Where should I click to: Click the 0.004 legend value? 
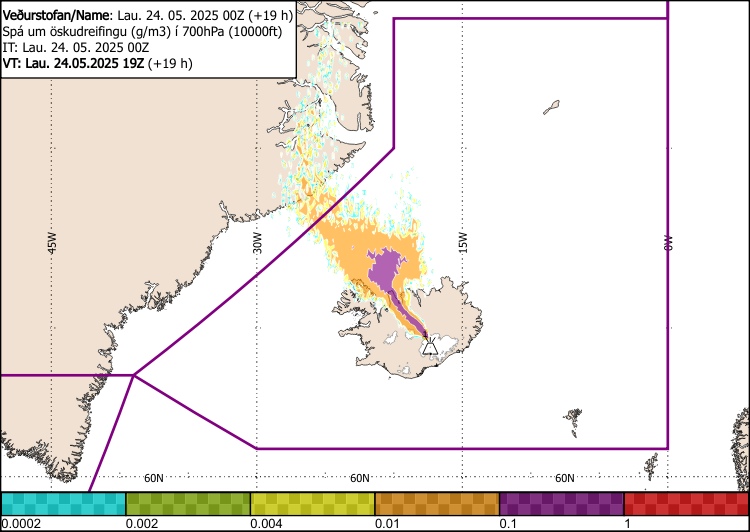tap(266, 523)
